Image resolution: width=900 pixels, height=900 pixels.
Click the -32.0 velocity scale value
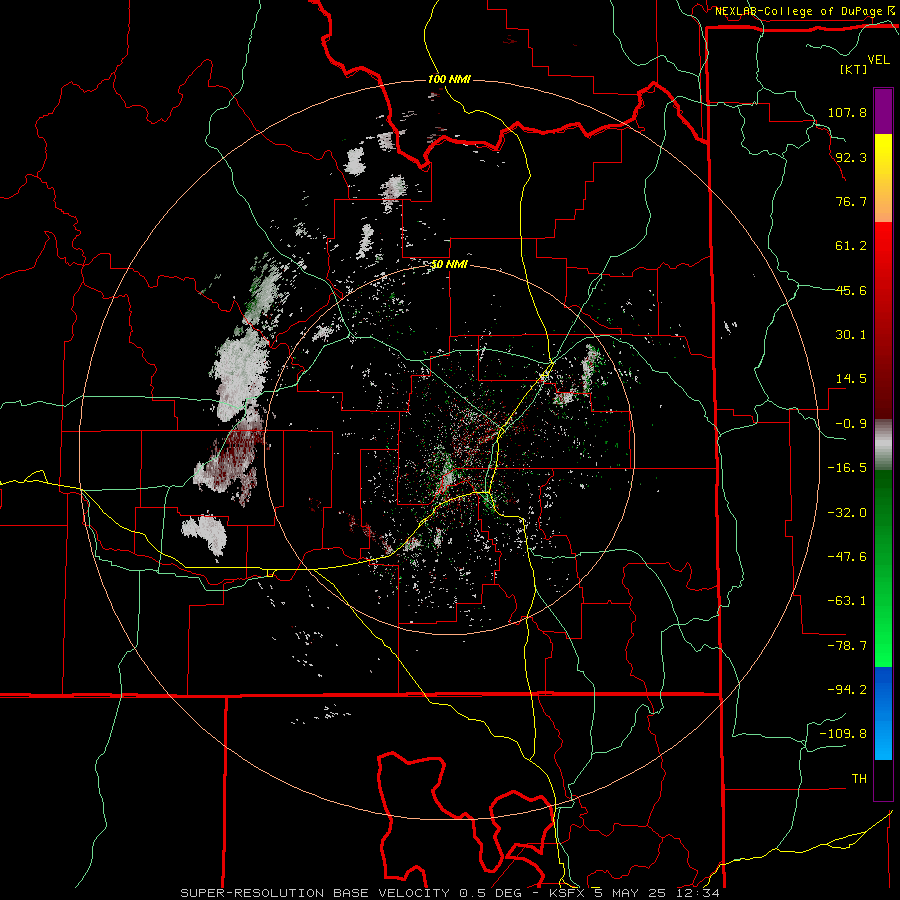[847, 513]
